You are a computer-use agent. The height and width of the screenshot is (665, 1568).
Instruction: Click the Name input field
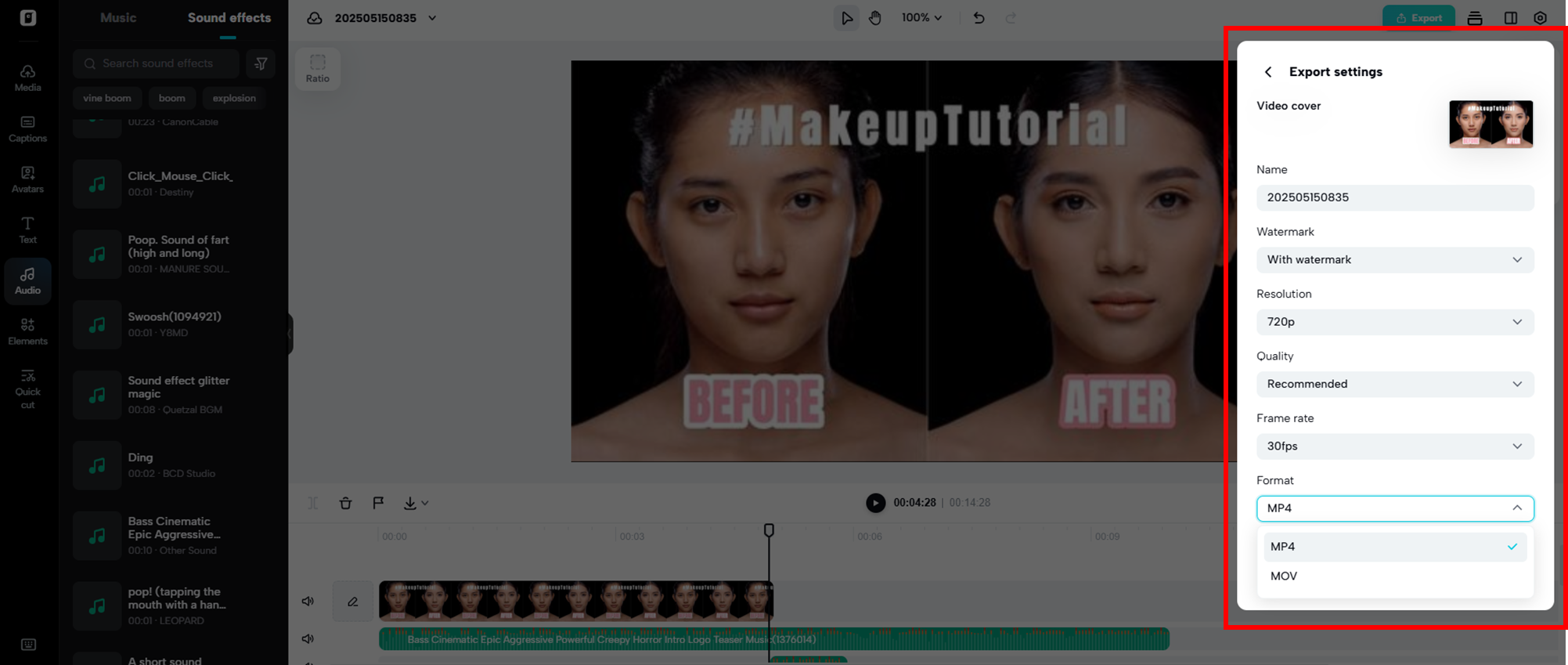click(x=1394, y=197)
